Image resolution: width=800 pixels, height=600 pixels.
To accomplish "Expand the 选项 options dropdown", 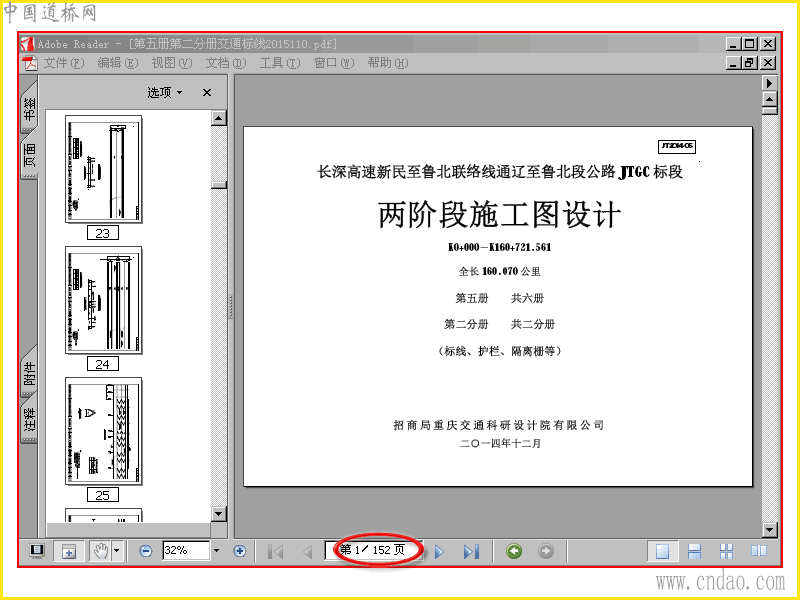I will pyautogui.click(x=164, y=92).
